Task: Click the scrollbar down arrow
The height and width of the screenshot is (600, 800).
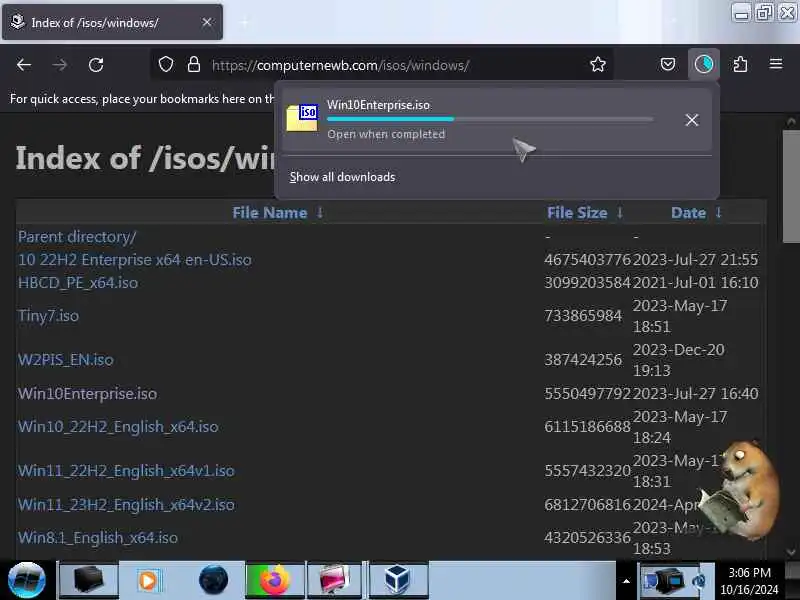Action: [790, 552]
